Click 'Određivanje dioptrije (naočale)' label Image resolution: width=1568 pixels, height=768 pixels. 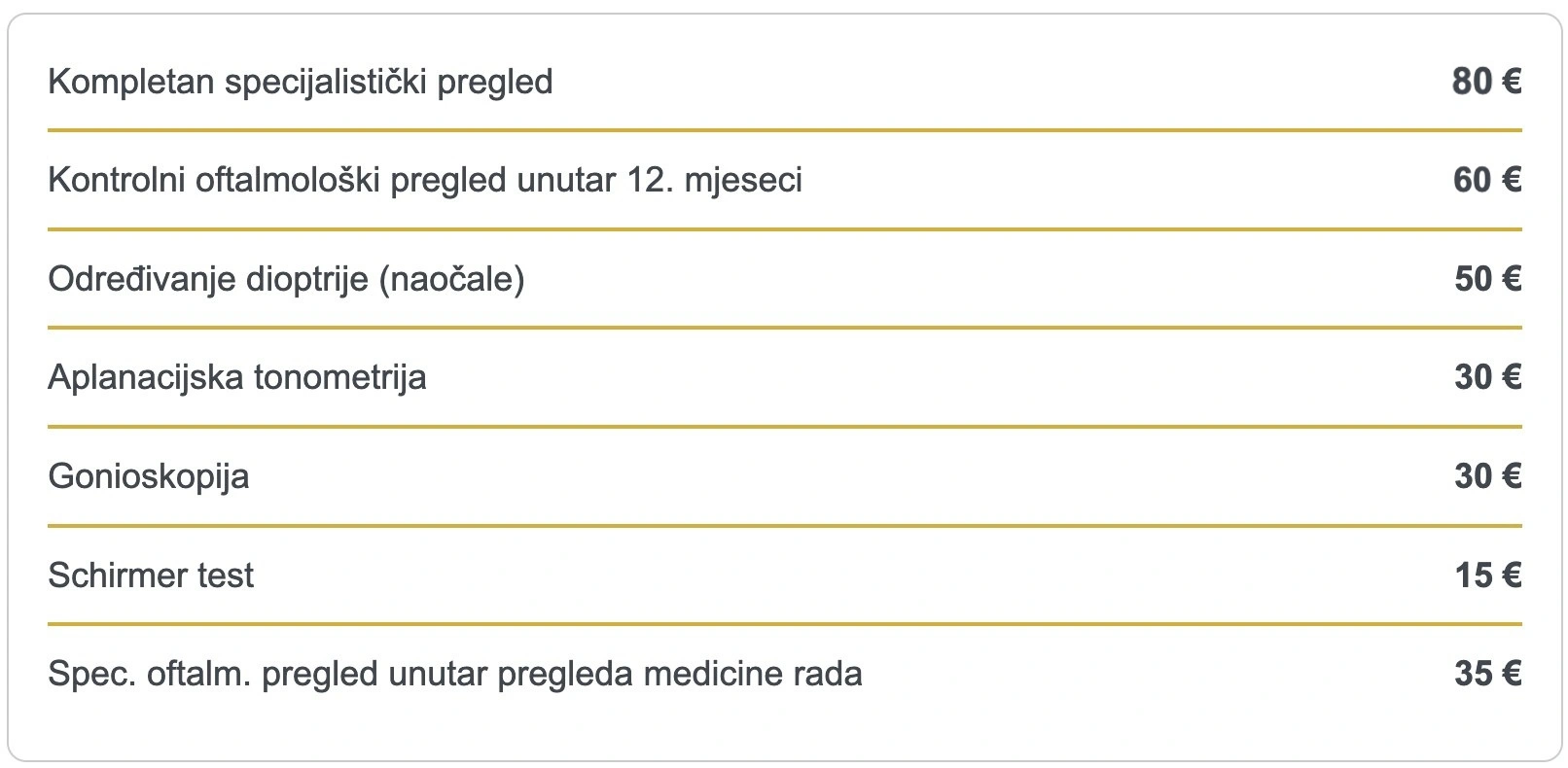[x=286, y=280]
